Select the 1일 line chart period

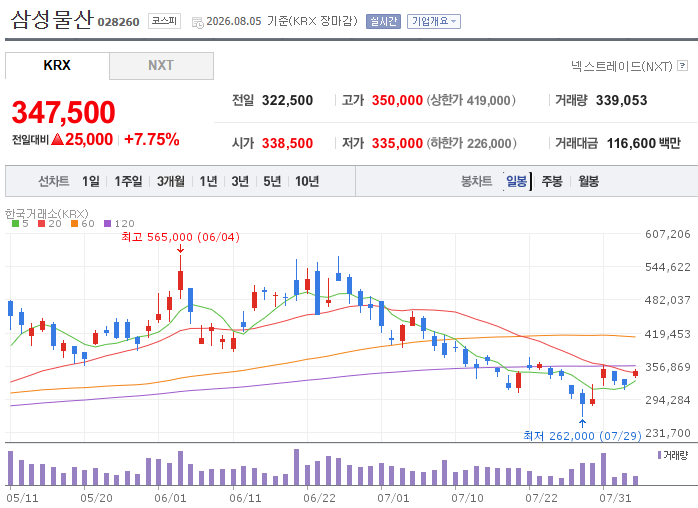point(91,181)
